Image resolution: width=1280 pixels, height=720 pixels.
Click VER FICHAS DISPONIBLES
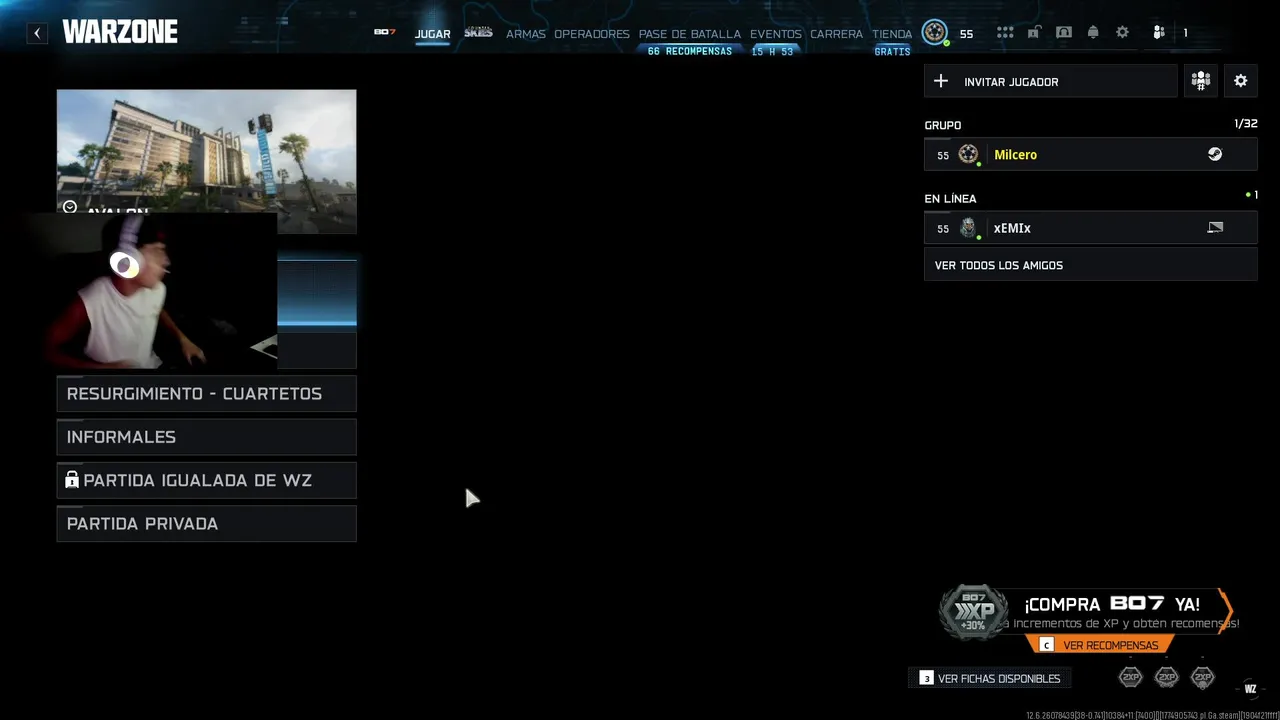990,678
